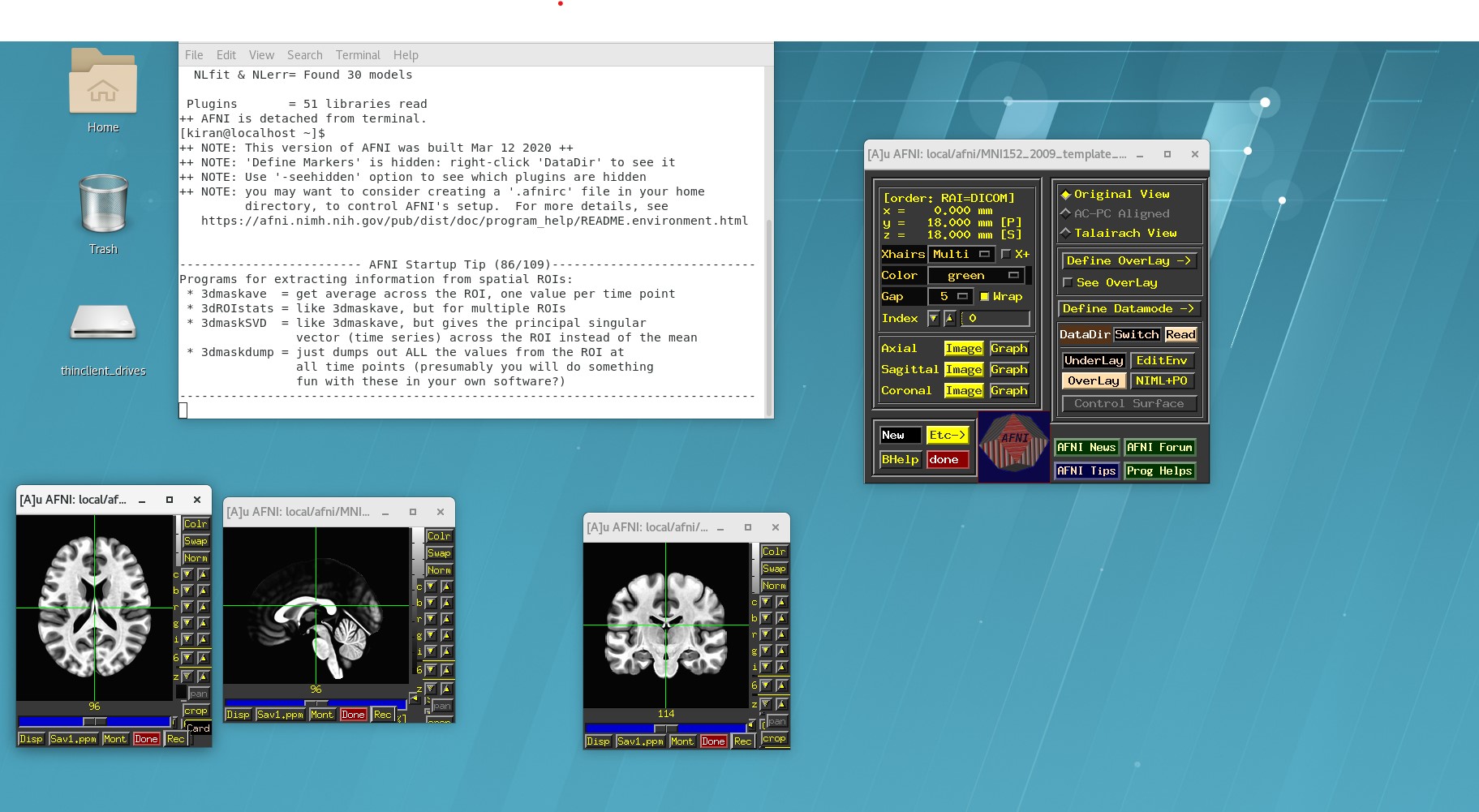This screenshot has height=812, width=1479.
Task: Click '6' overlay opacity up arrow in sagittal viewer
Action: tap(446, 670)
